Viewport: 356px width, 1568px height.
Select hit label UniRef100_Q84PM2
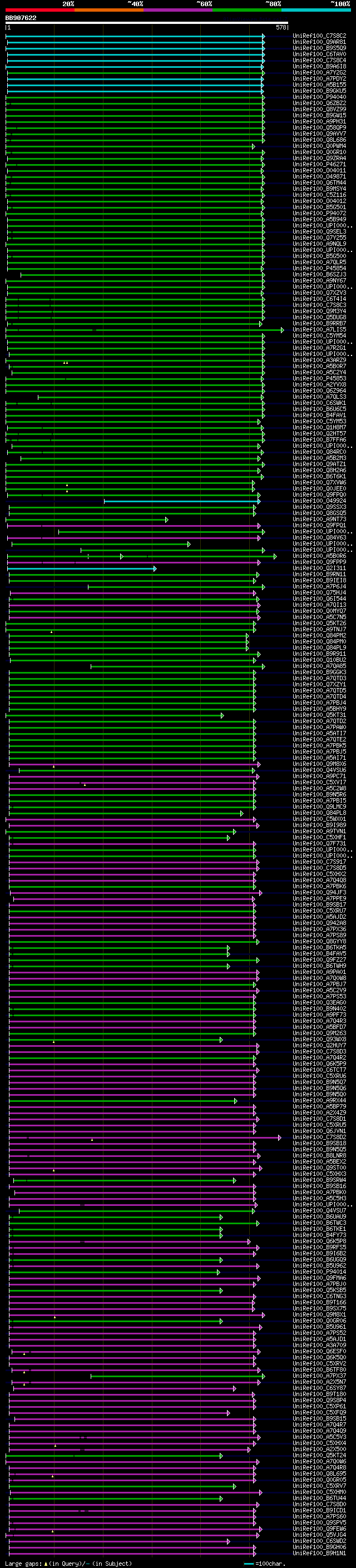click(x=319, y=635)
